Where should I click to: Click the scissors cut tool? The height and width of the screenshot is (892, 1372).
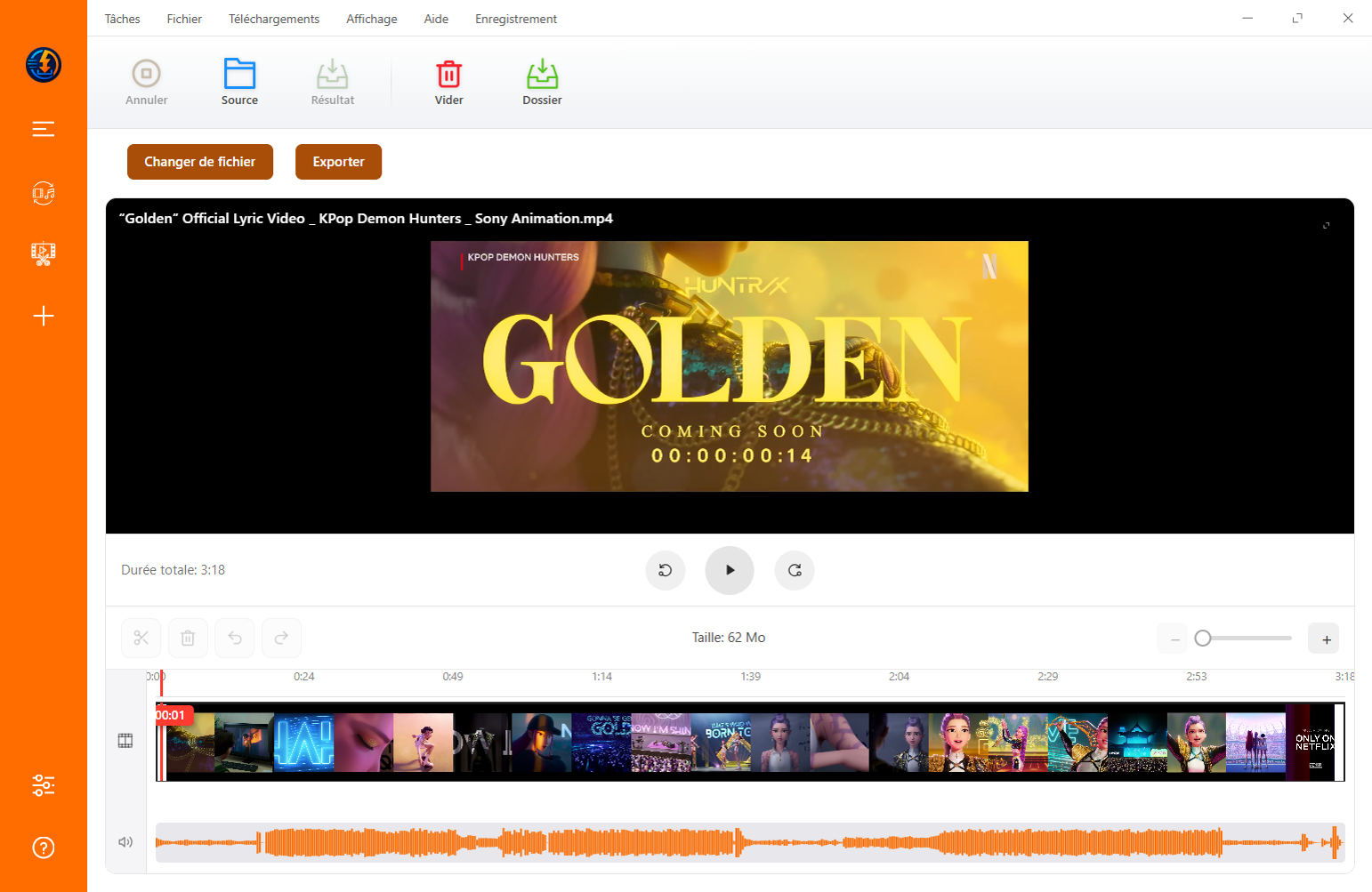(x=141, y=638)
